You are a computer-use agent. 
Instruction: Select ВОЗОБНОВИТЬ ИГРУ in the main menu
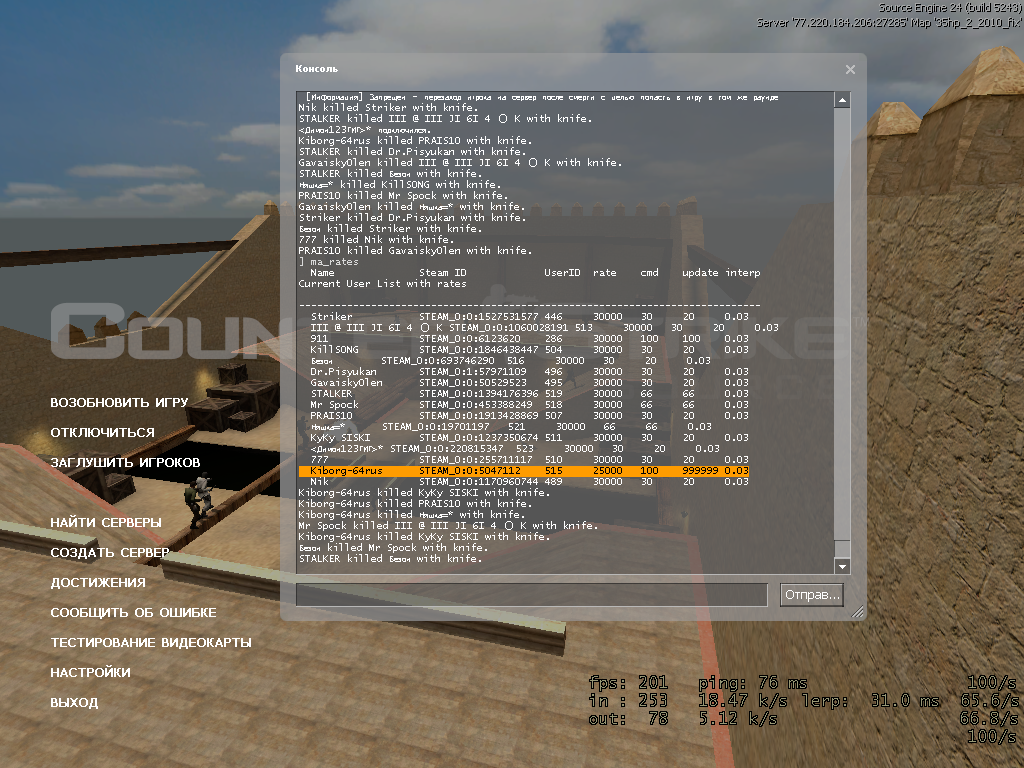(x=119, y=402)
